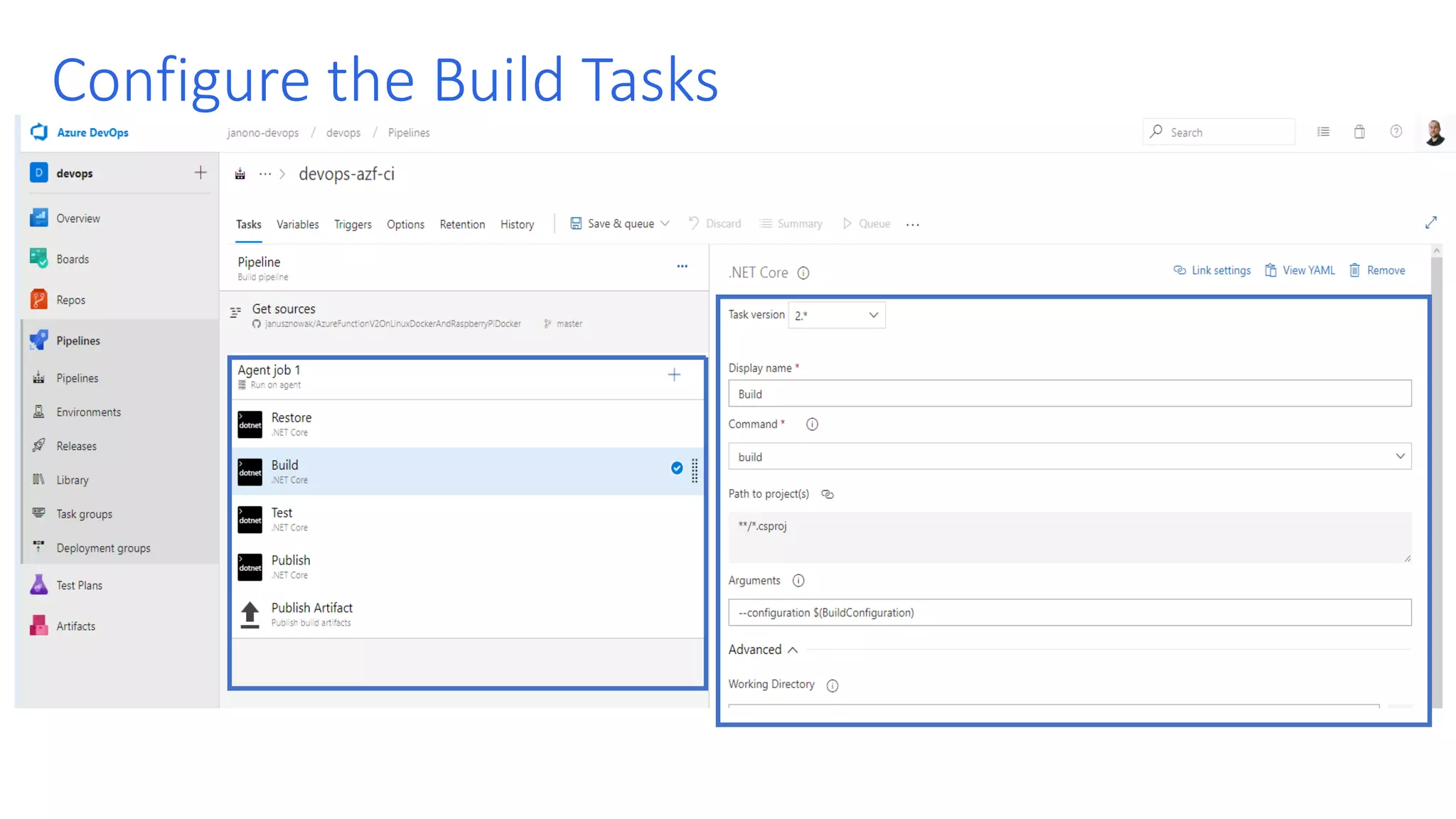Click the Azure DevOps logo icon
Viewport: 1456px width, 819px height.
[x=39, y=132]
